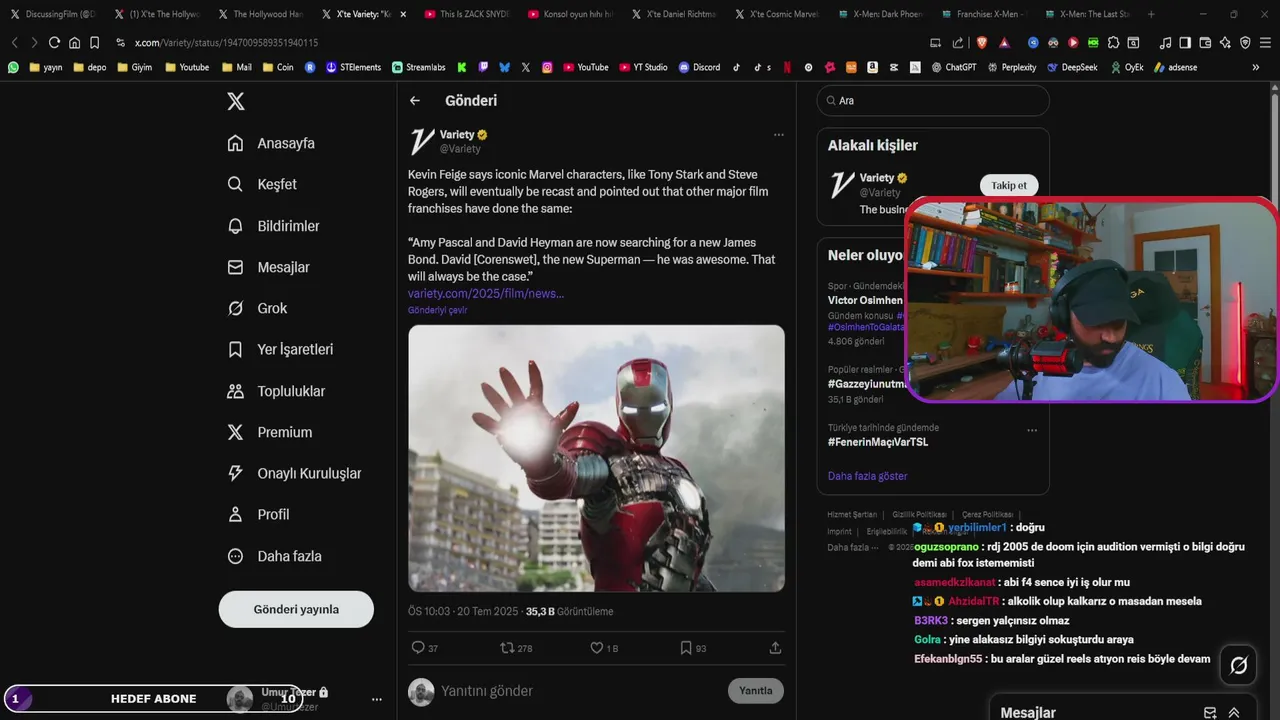Go back with Gönderi arrow
1280x720 pixels.
coord(415,101)
